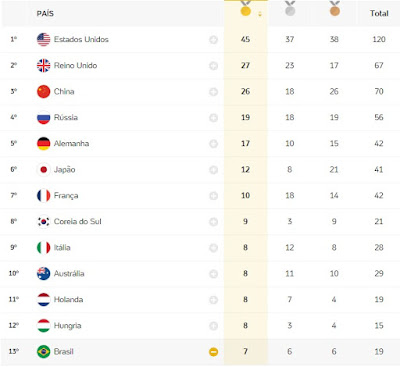Open the Alemanha country link
Screen dimensions: 400x367
click(71, 144)
